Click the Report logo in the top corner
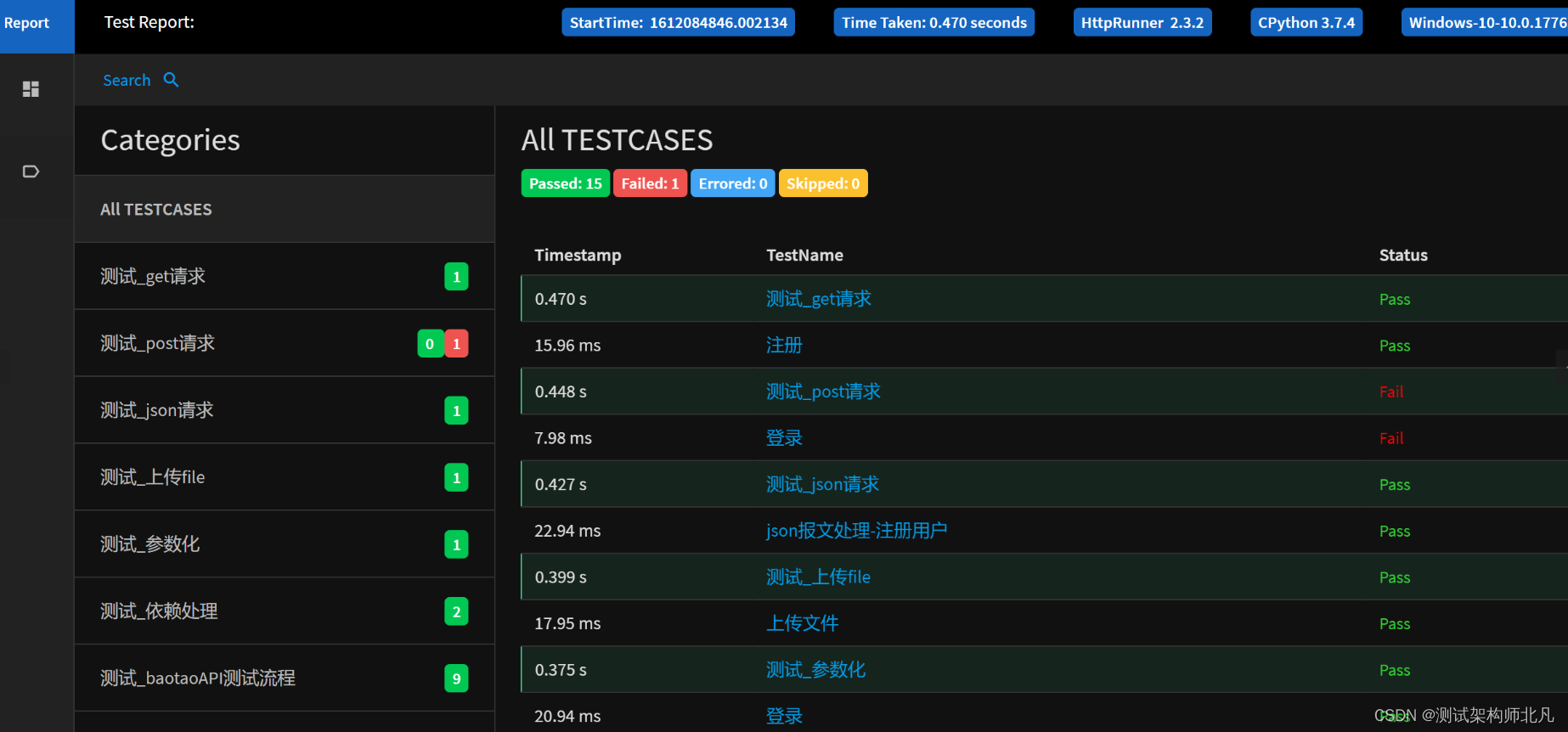The width and height of the screenshot is (1568, 732). [x=37, y=26]
